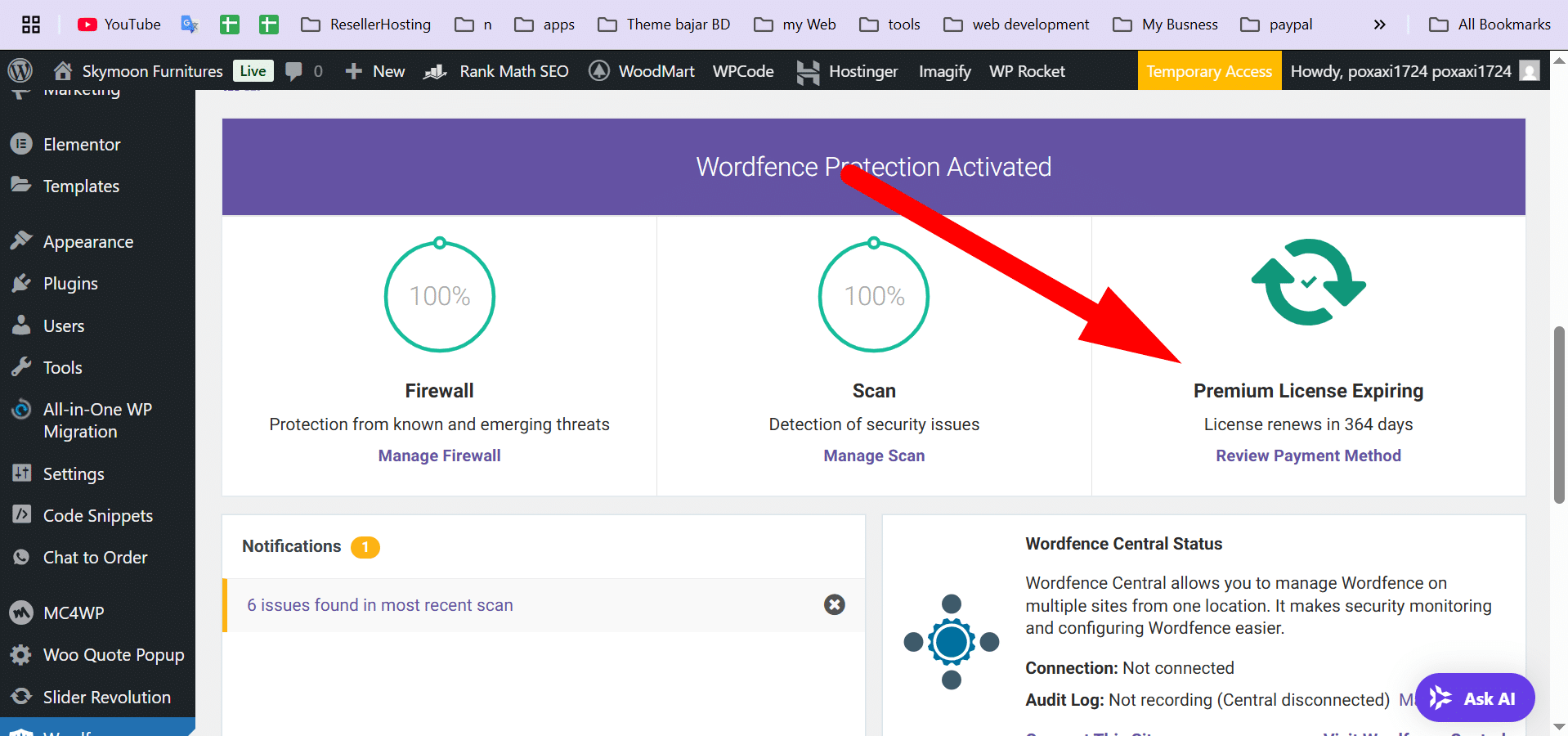Open the web development bookmark folder
1568x736 pixels.
click(1017, 25)
